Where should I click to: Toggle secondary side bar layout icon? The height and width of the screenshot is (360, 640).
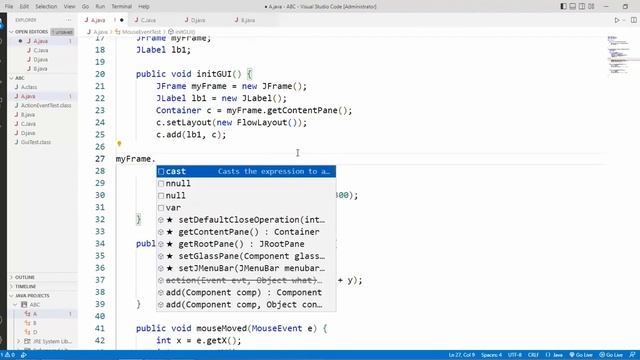pos(582,7)
